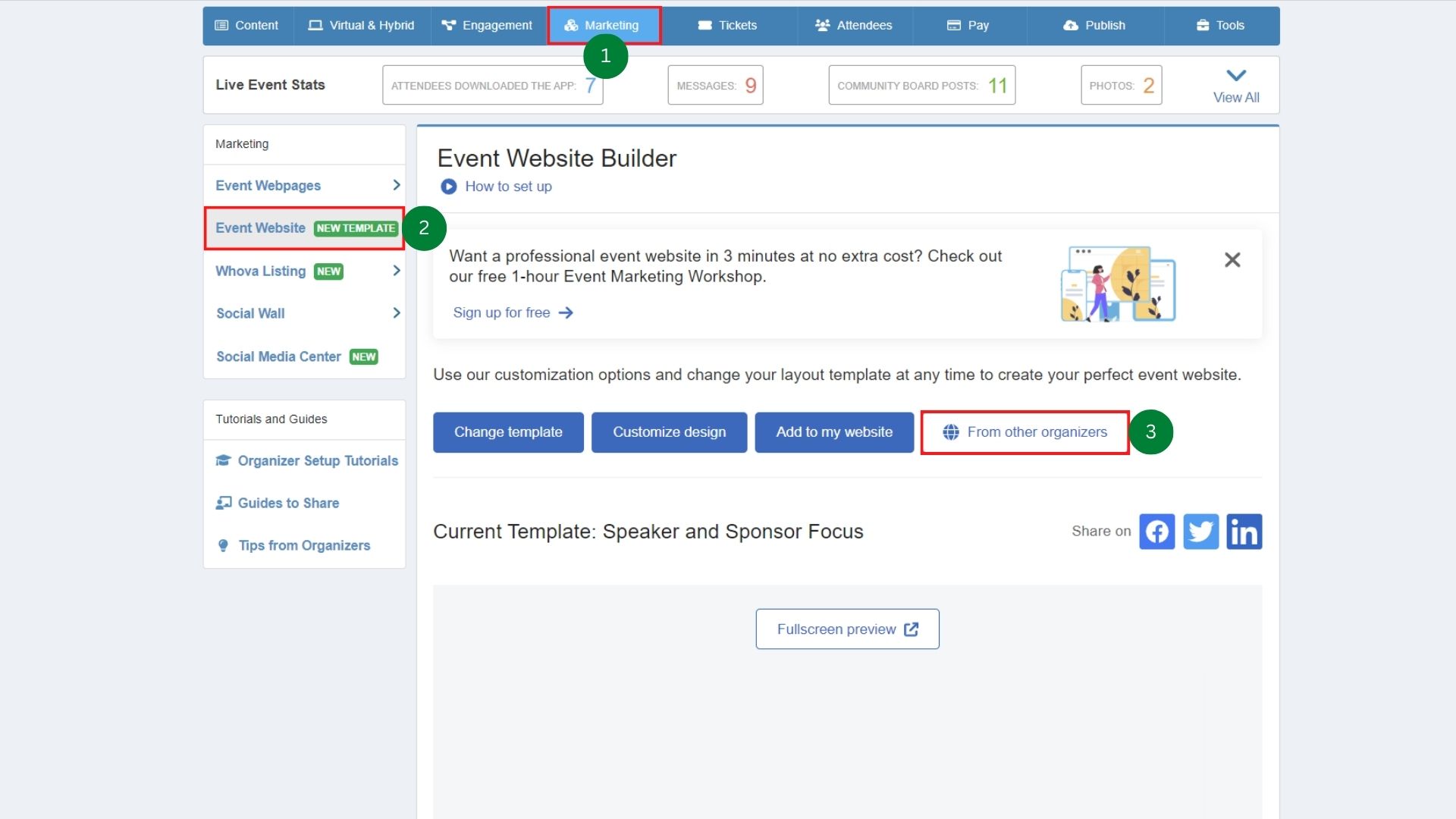Share event on Facebook
1456x819 pixels.
(x=1156, y=532)
